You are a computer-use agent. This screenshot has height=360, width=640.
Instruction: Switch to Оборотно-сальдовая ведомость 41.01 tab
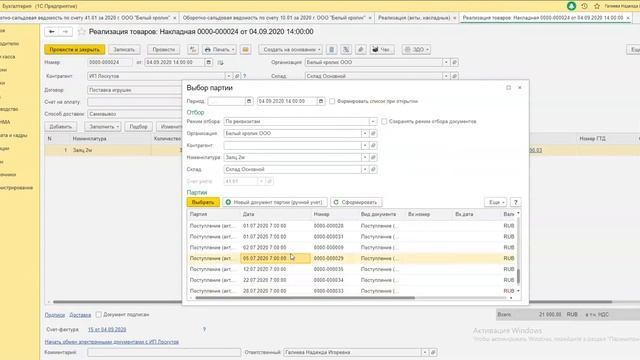[86, 18]
